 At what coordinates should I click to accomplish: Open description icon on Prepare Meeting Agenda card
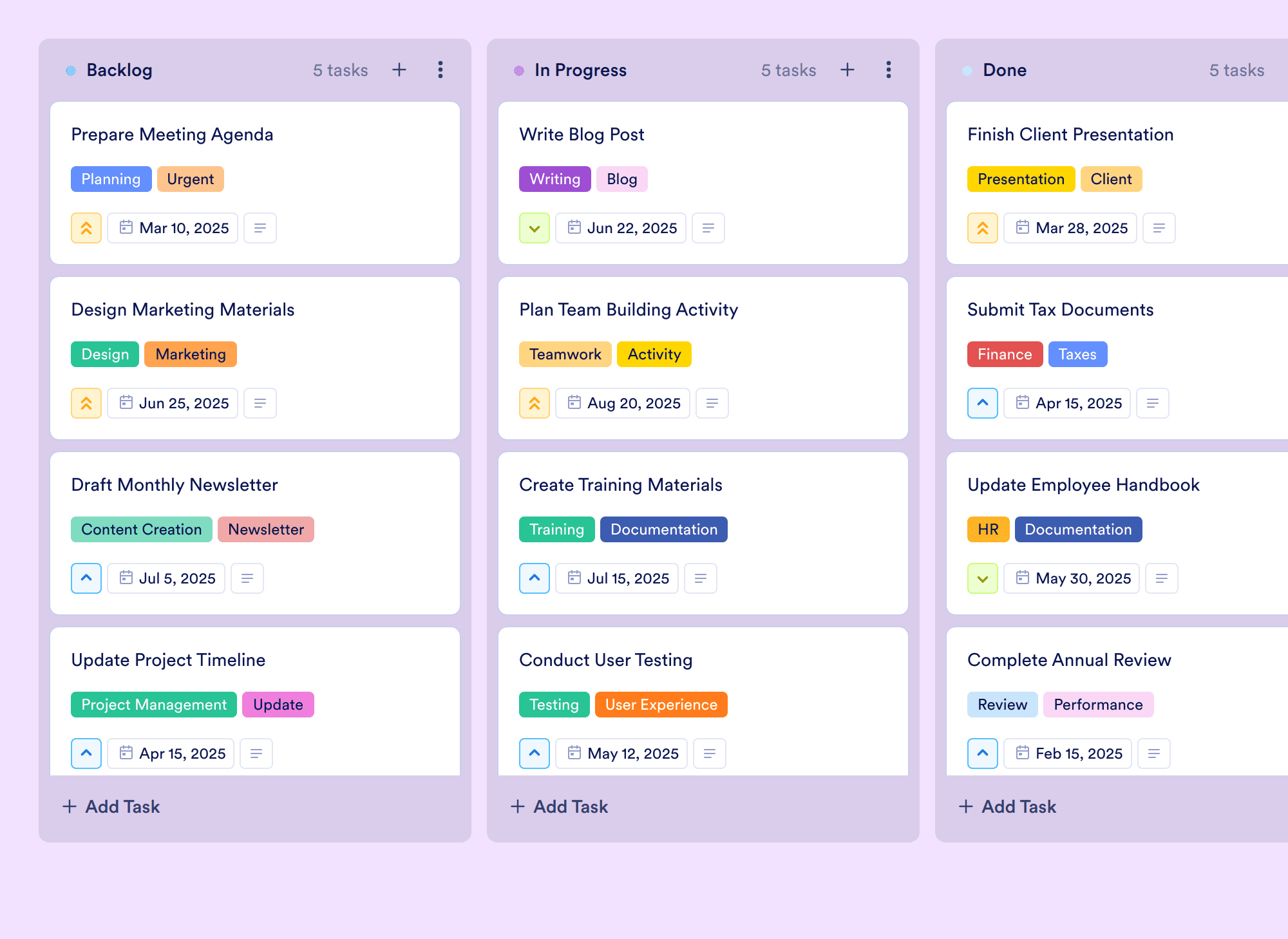tap(260, 228)
